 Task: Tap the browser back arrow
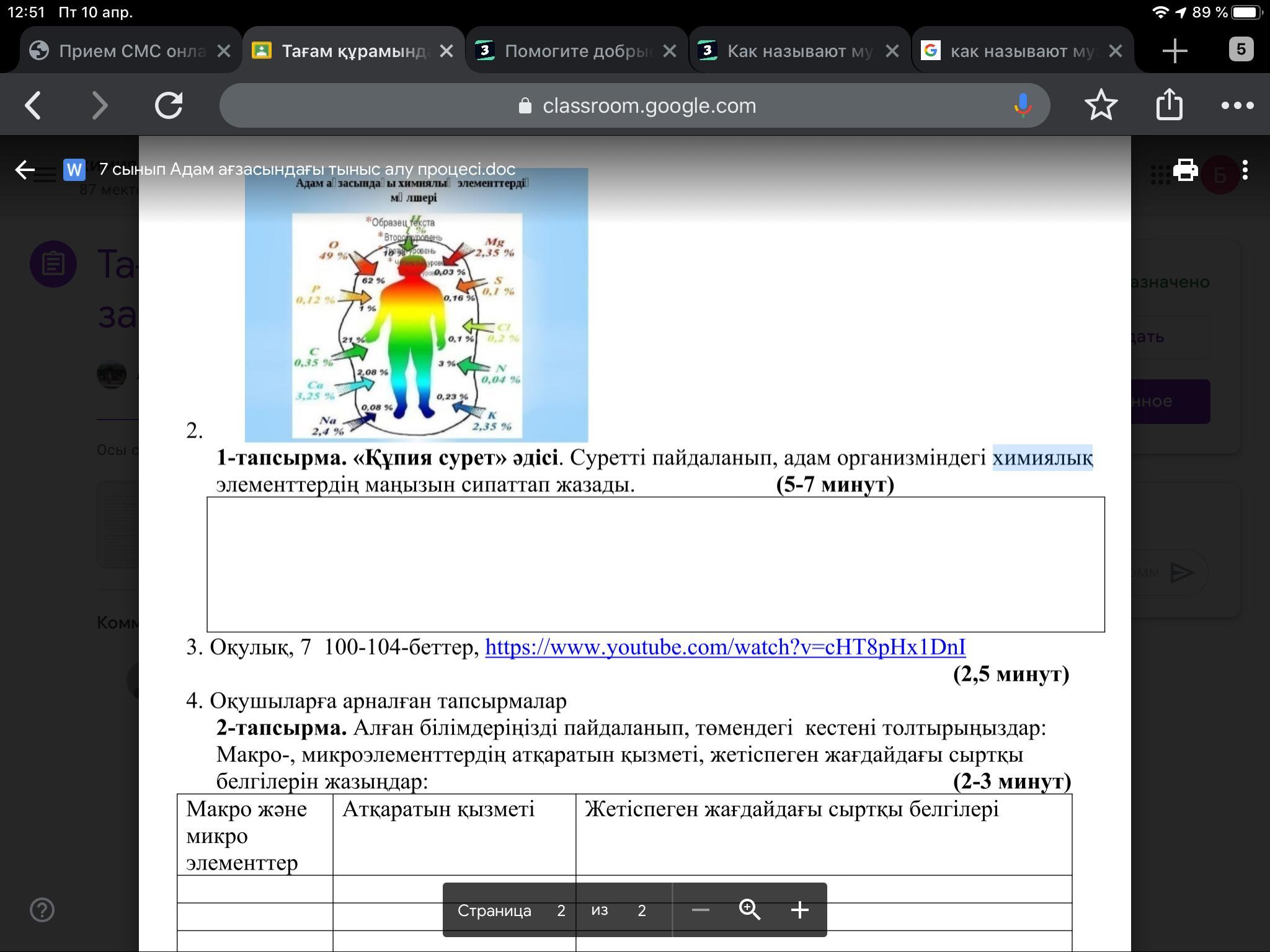pos(33,105)
